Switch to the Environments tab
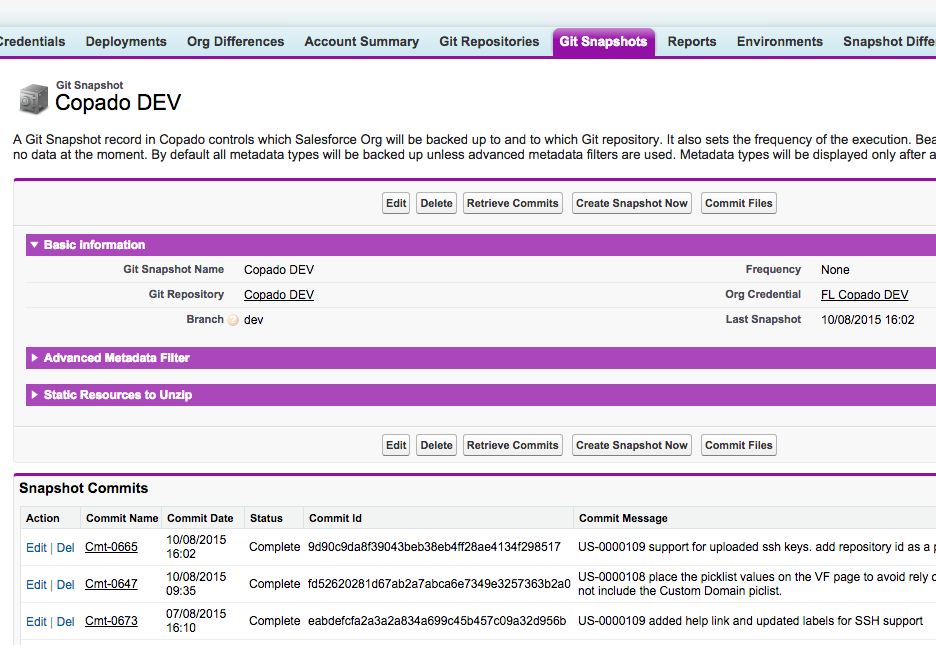 click(780, 42)
